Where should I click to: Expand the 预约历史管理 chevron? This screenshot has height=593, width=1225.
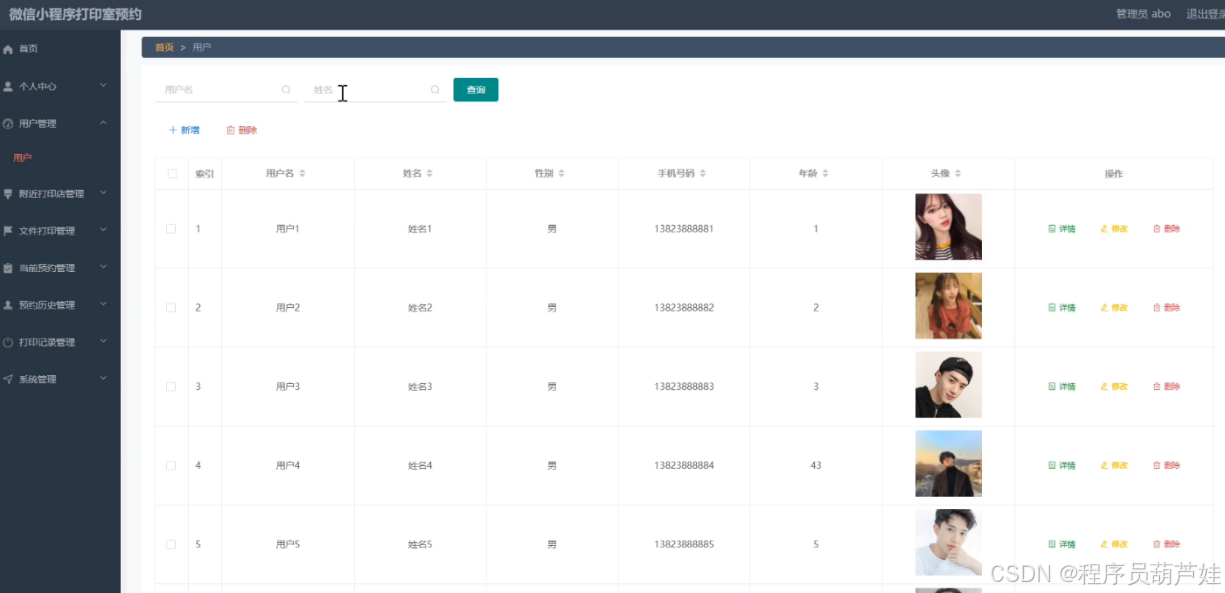(x=103, y=304)
